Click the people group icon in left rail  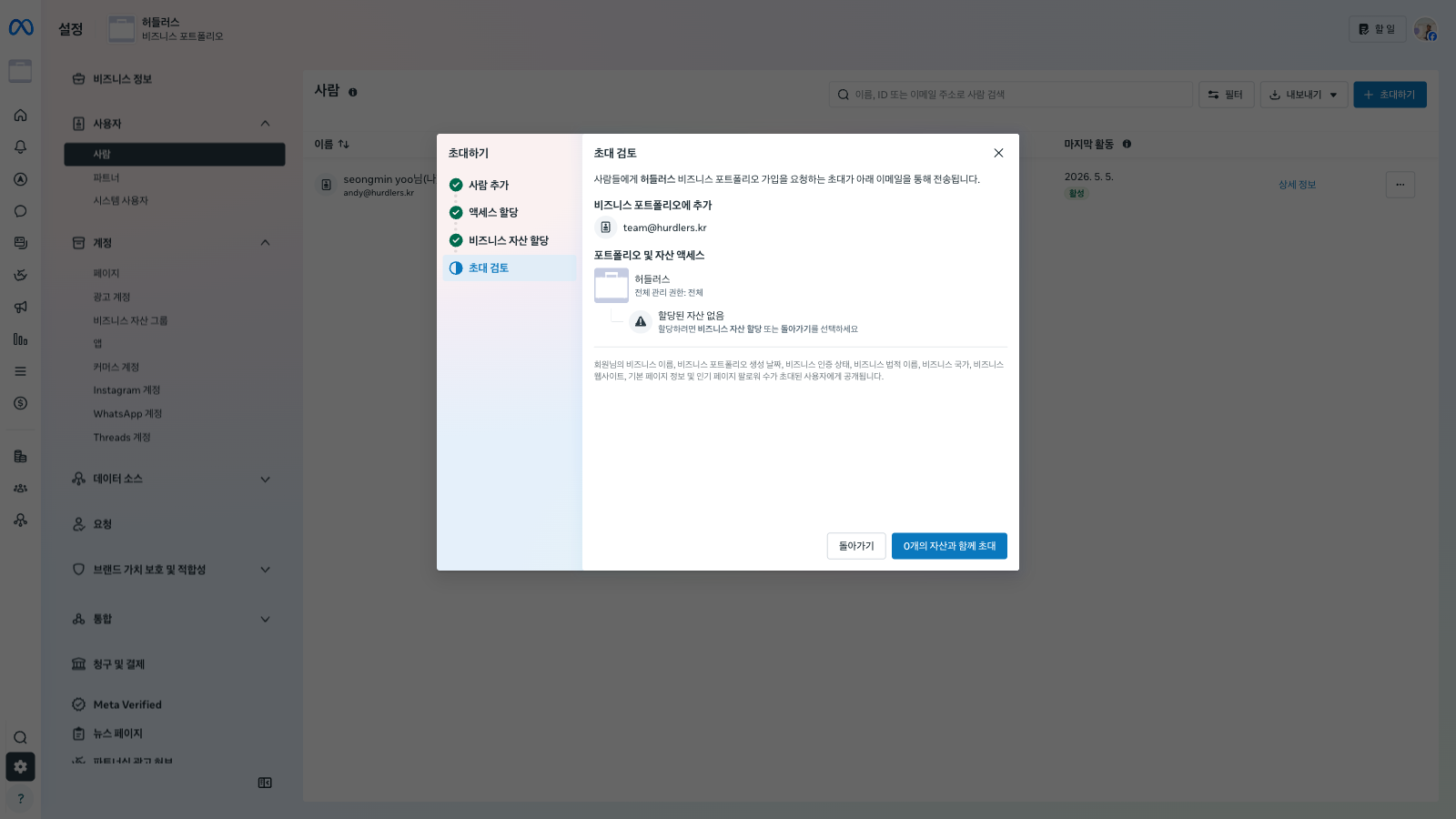click(20, 489)
